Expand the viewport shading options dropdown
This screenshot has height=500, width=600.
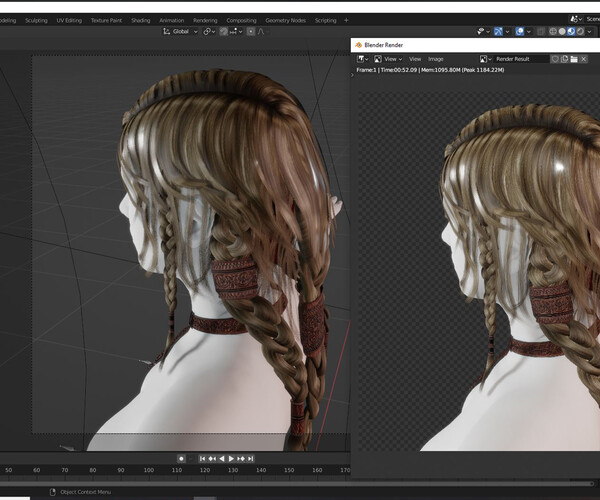(x=589, y=31)
